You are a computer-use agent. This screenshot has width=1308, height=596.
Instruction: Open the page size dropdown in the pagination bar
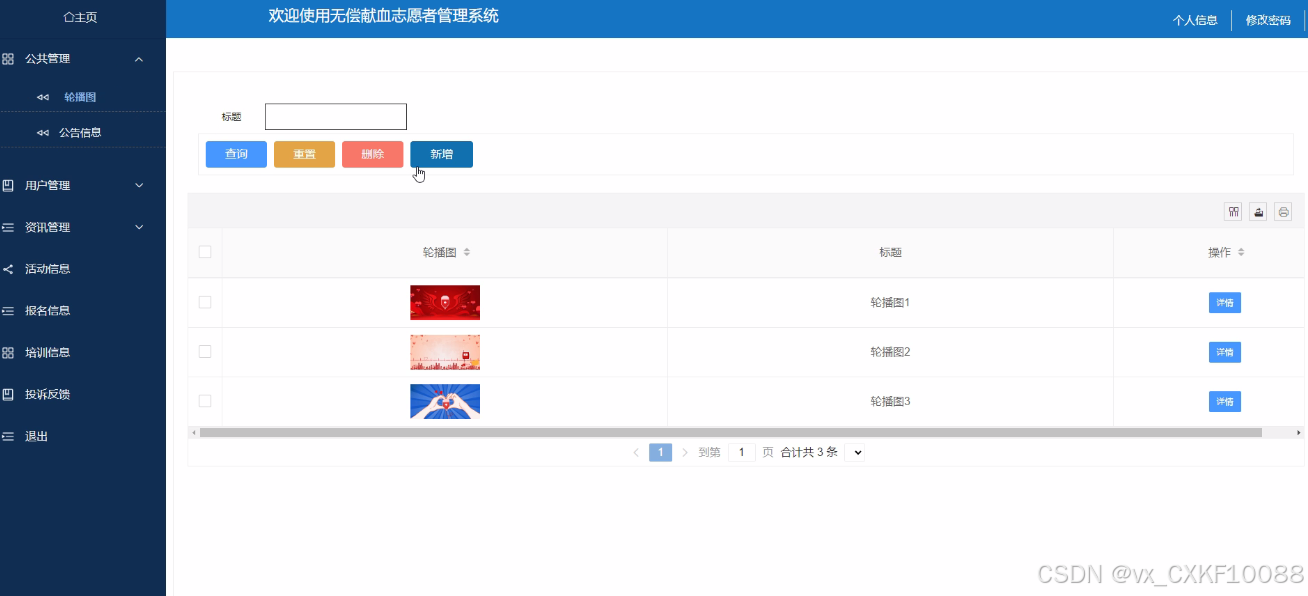tap(855, 452)
